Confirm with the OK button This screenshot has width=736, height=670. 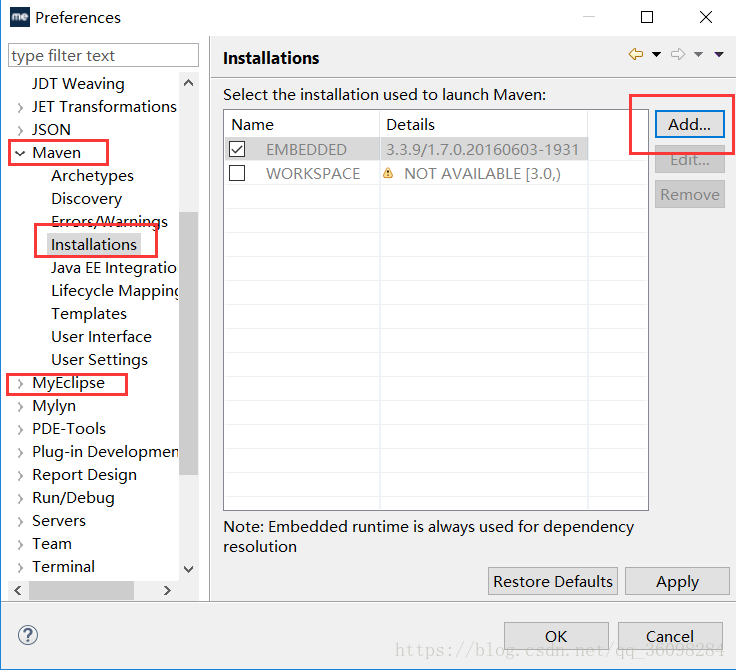tap(556, 636)
